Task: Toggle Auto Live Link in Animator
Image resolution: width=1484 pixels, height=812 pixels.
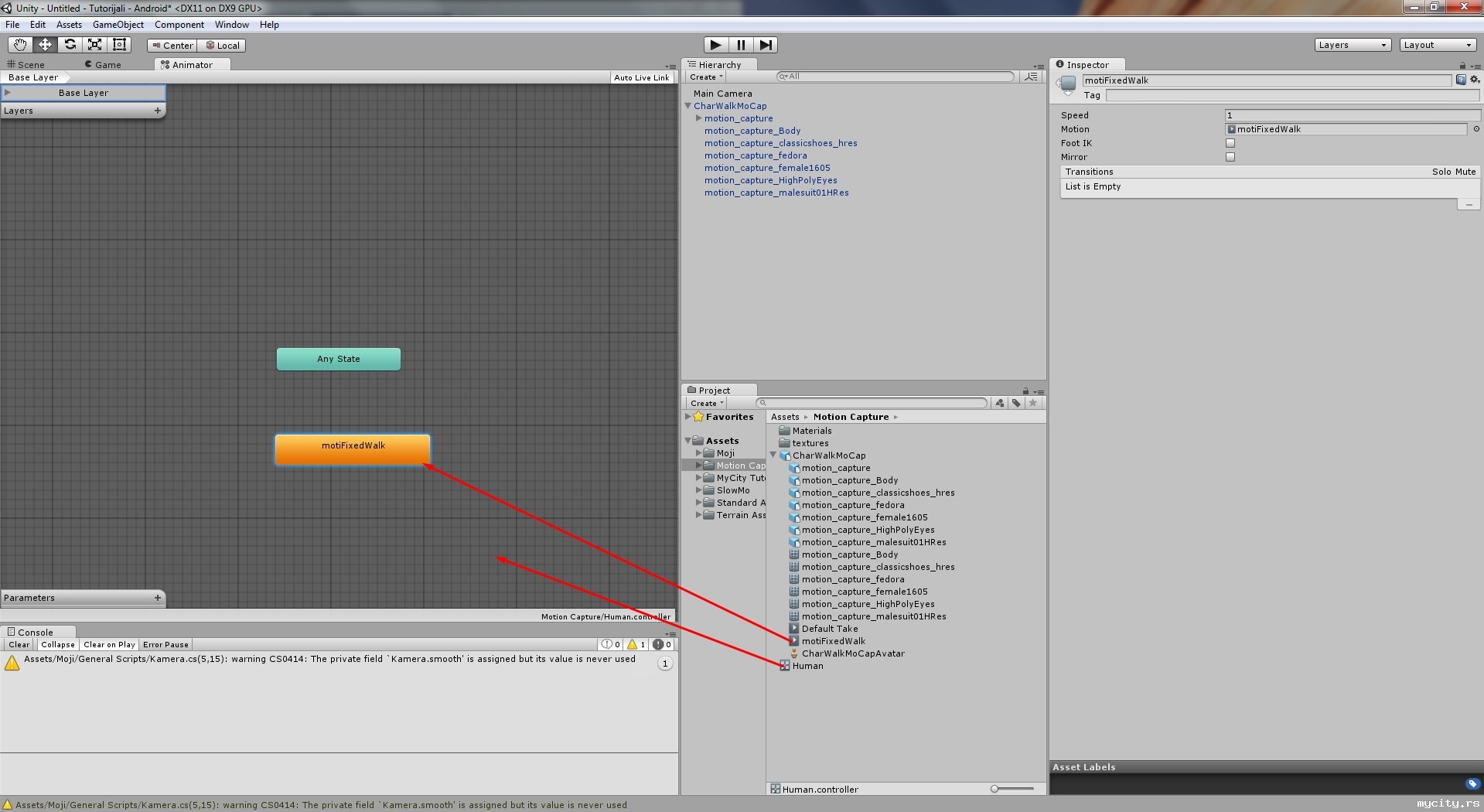Action: 642,77
